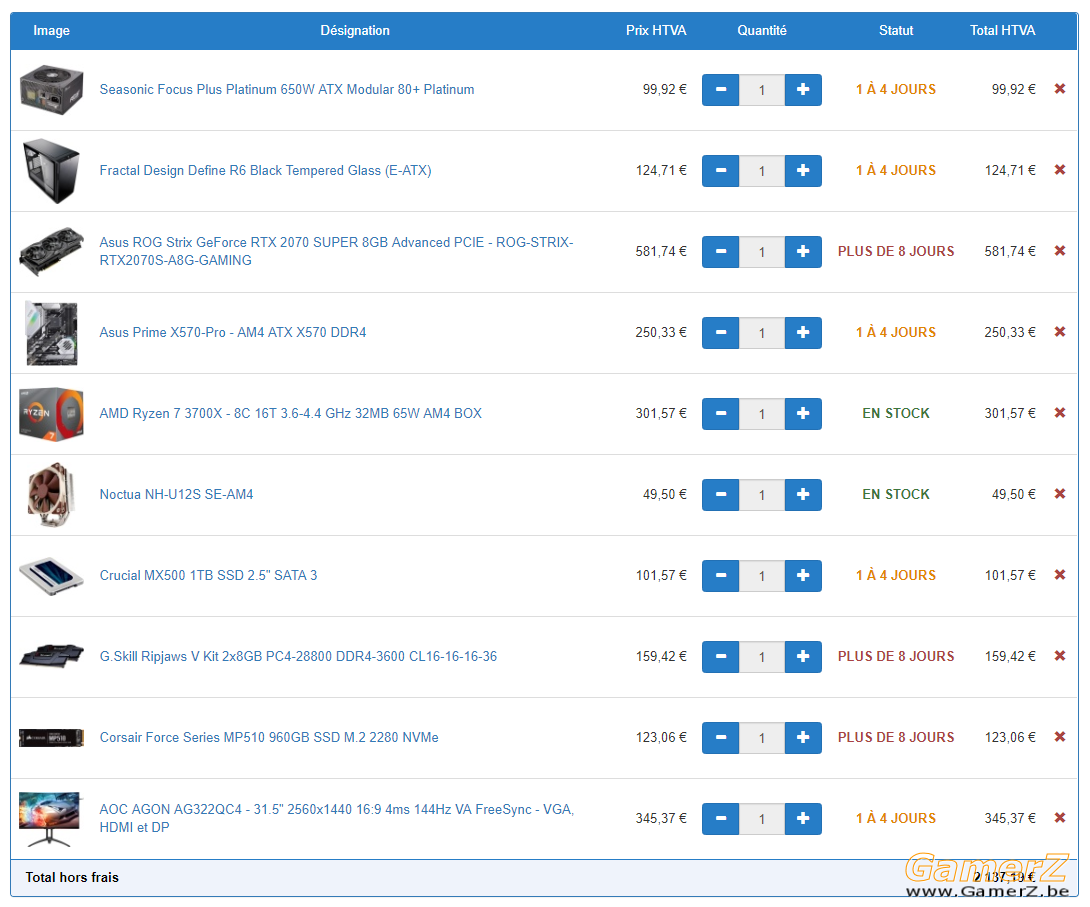
Task: Click the Corsair MP510 M.2 SSD thumbnail
Action: pyautogui.click(x=51, y=737)
